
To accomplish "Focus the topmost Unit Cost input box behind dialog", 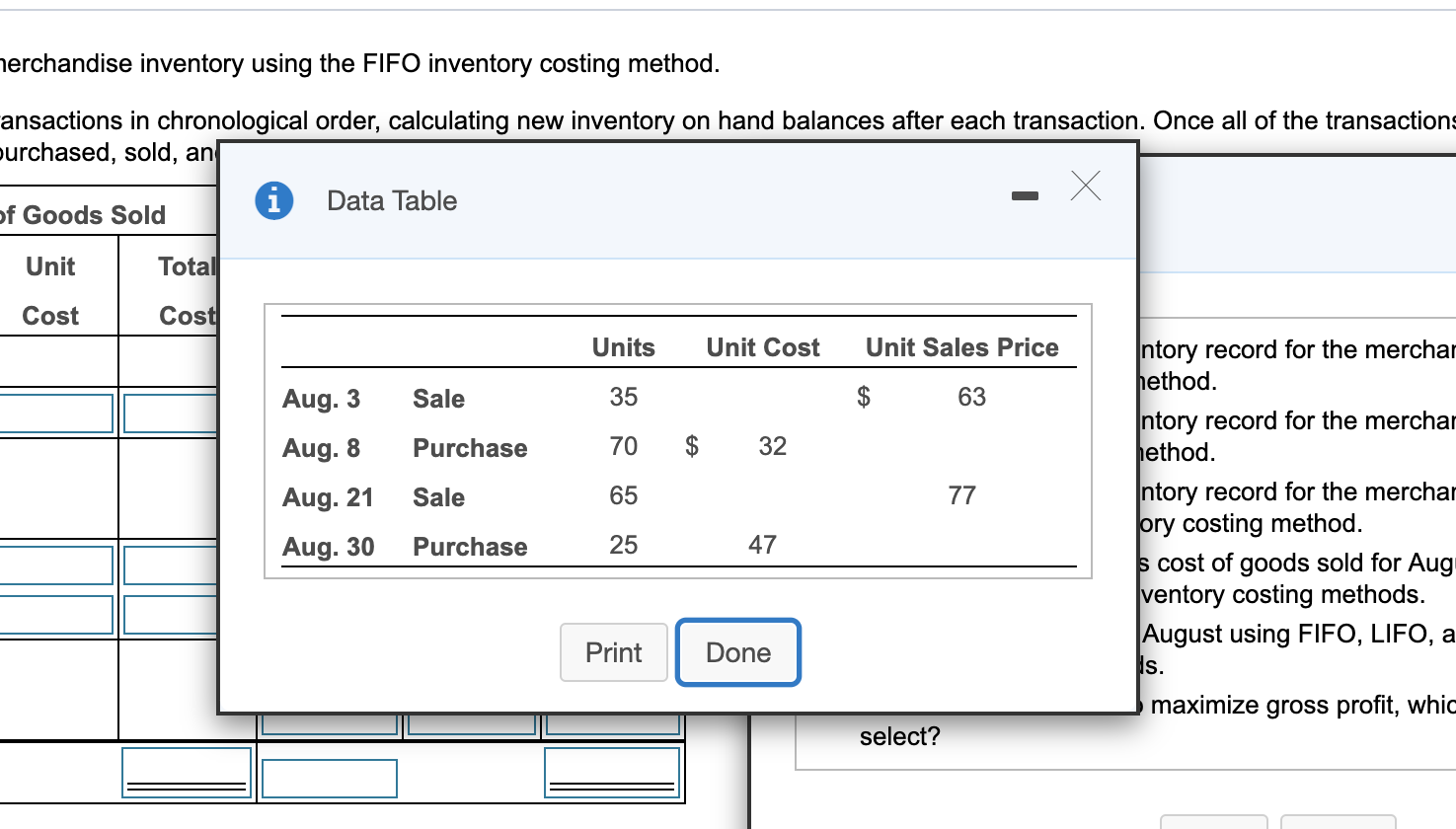I will (x=56, y=414).
